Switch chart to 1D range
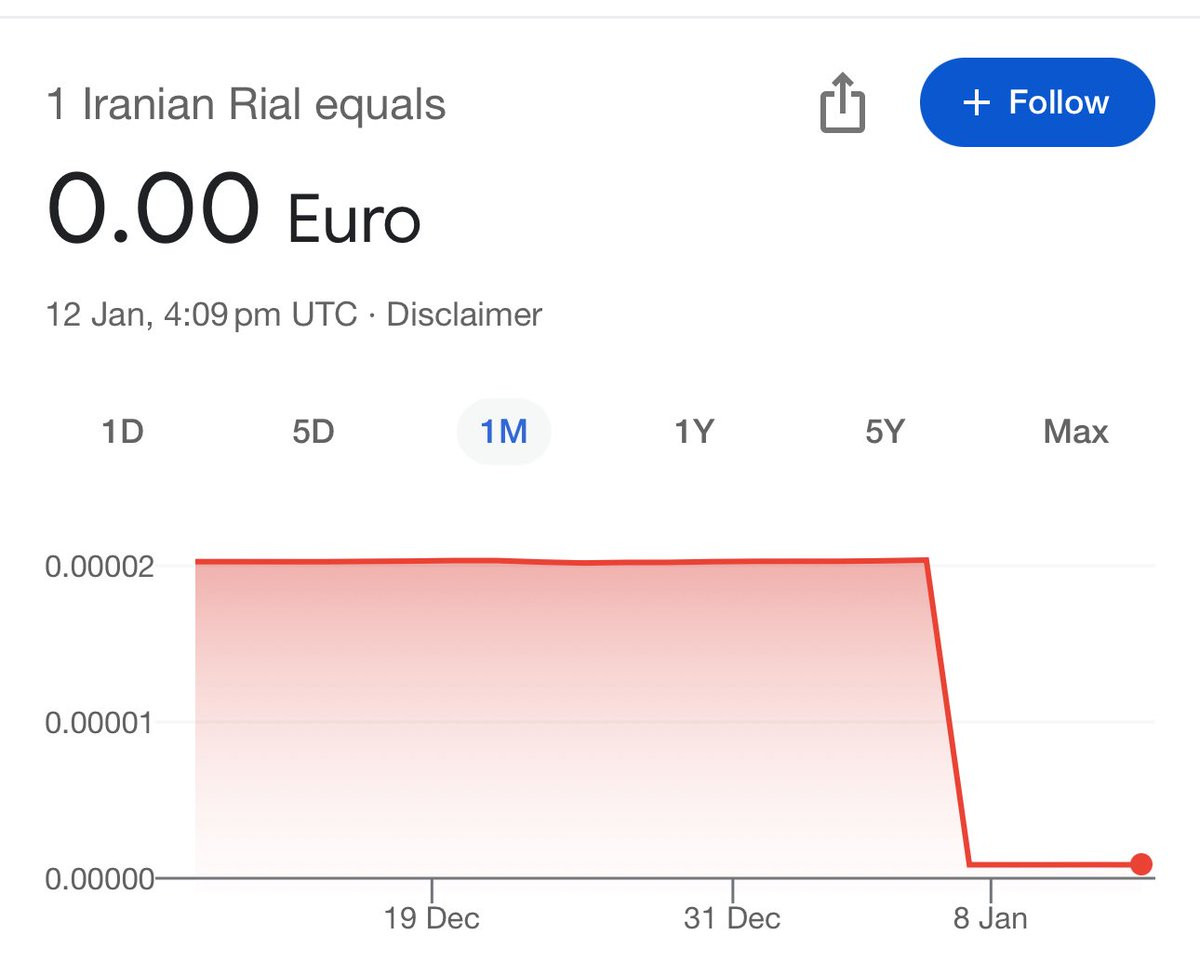1200x962 pixels. click(x=122, y=432)
